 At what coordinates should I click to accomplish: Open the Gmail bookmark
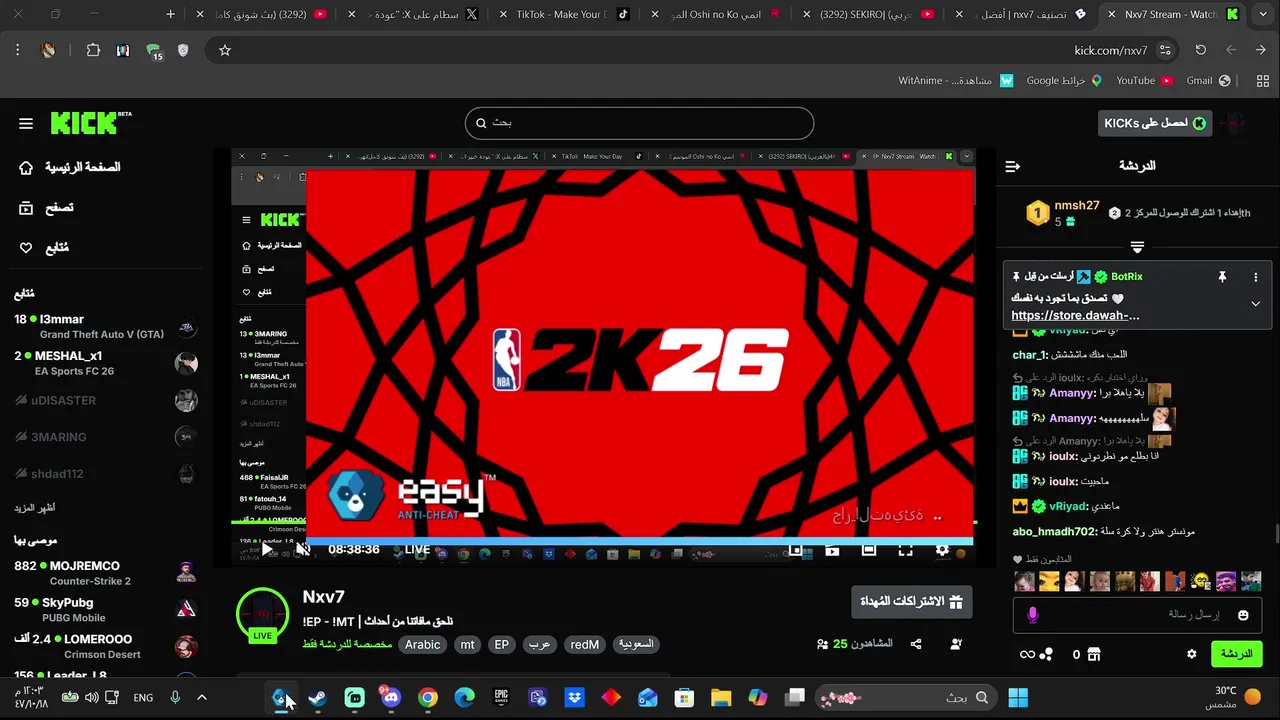coord(1208,80)
